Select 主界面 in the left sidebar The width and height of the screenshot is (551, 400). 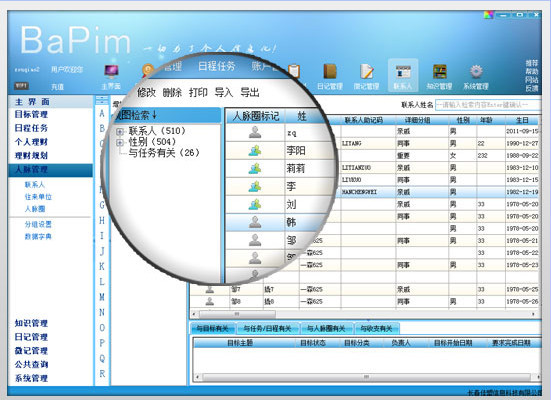click(32, 102)
